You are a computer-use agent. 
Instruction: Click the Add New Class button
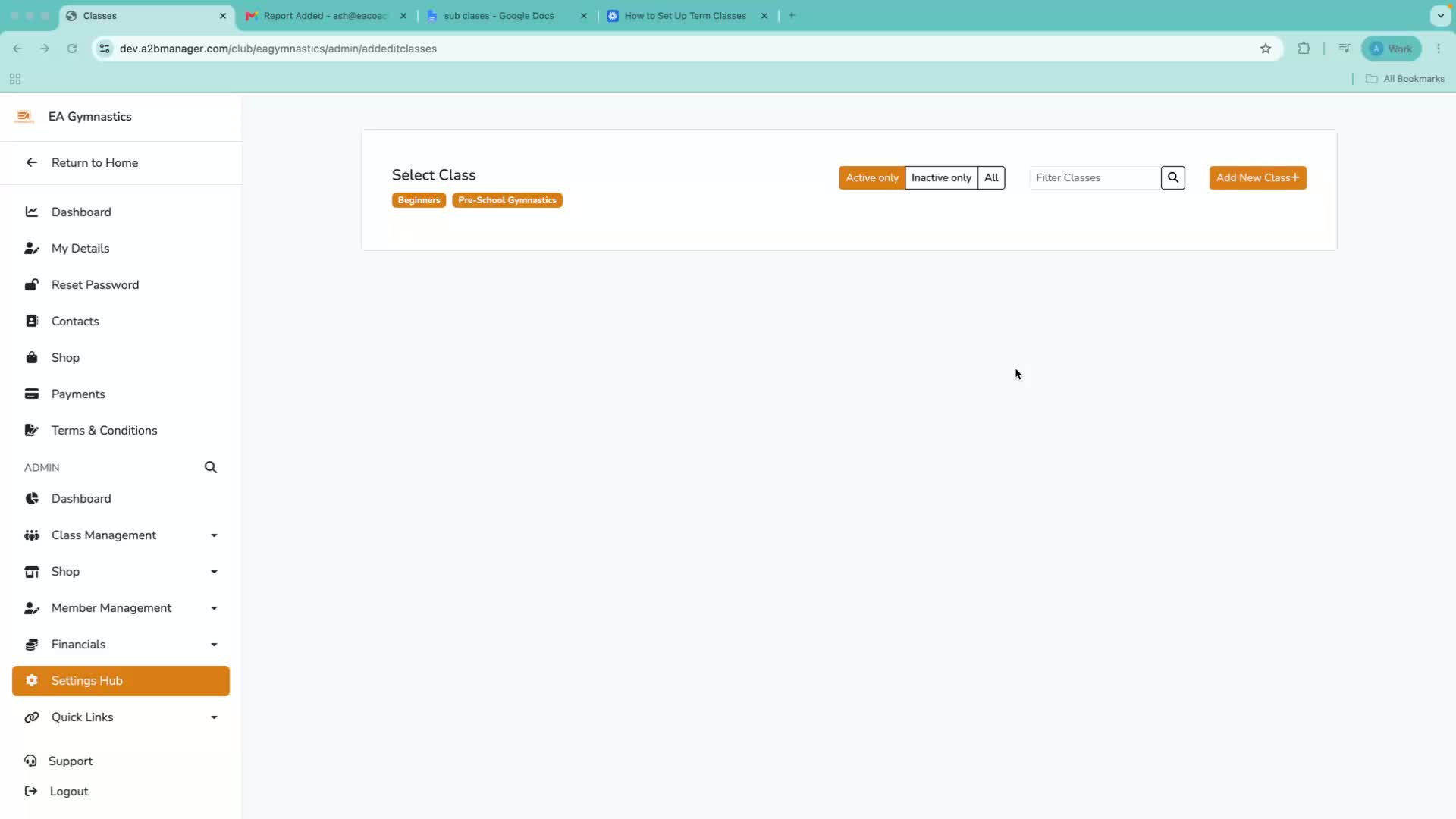(x=1257, y=177)
